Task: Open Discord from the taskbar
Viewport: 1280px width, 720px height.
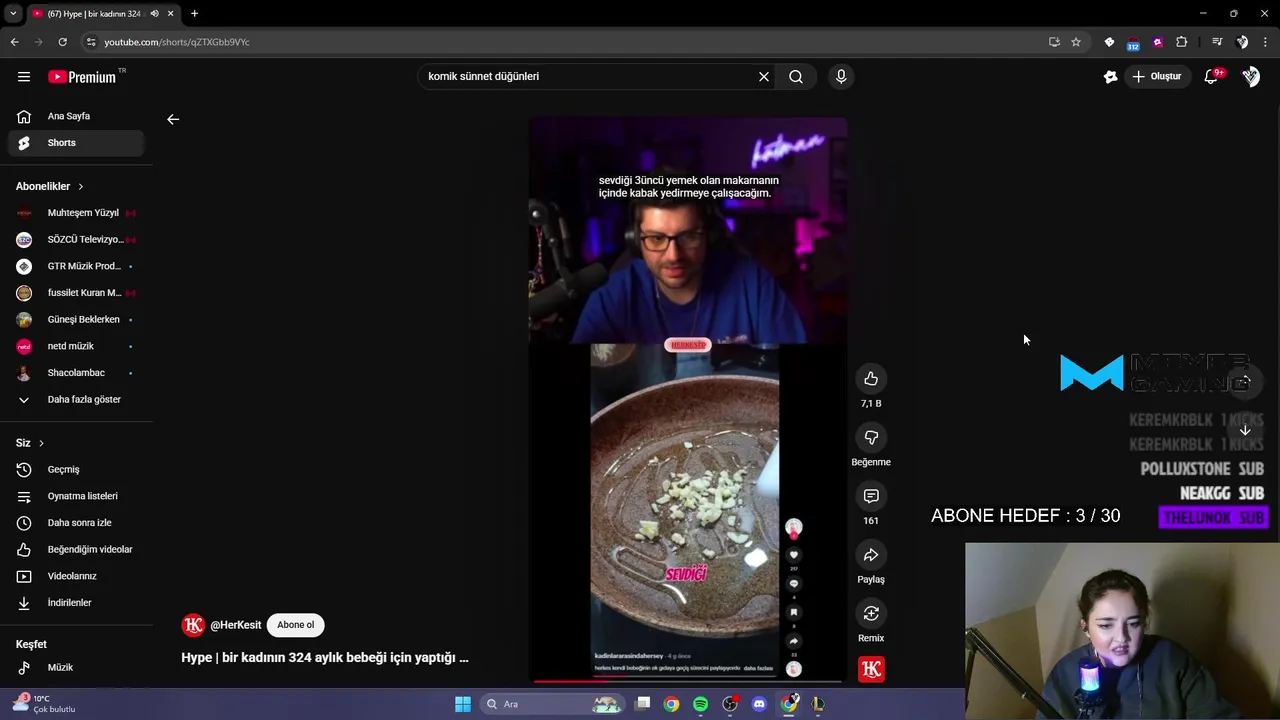Action: coord(759,704)
